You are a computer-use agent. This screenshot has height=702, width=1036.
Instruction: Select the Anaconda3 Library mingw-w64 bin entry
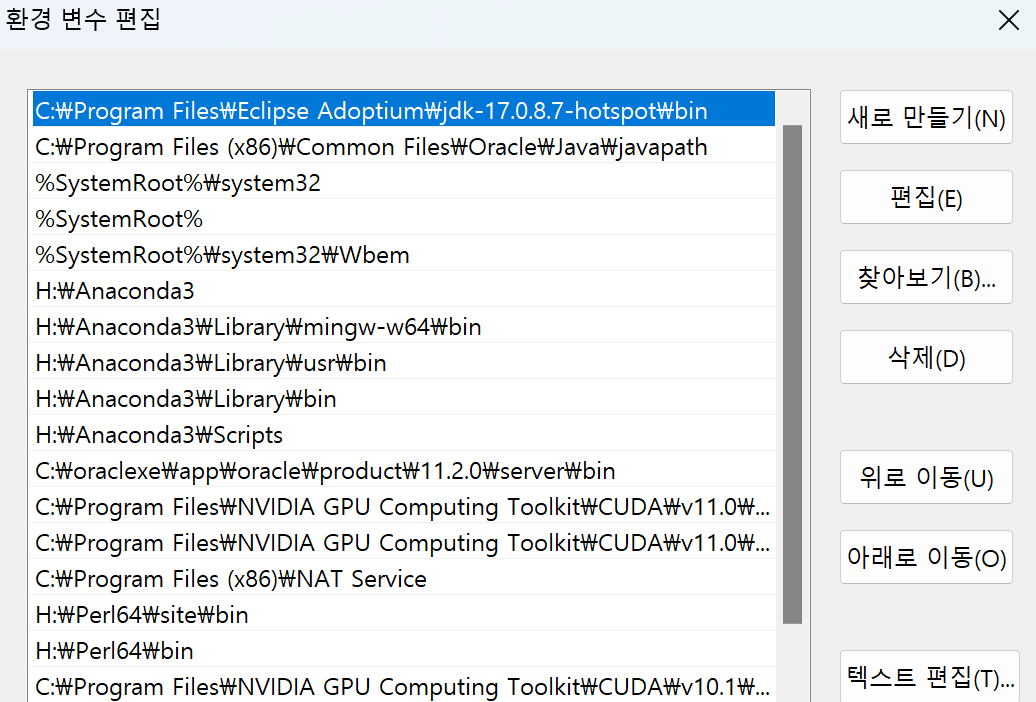point(404,326)
